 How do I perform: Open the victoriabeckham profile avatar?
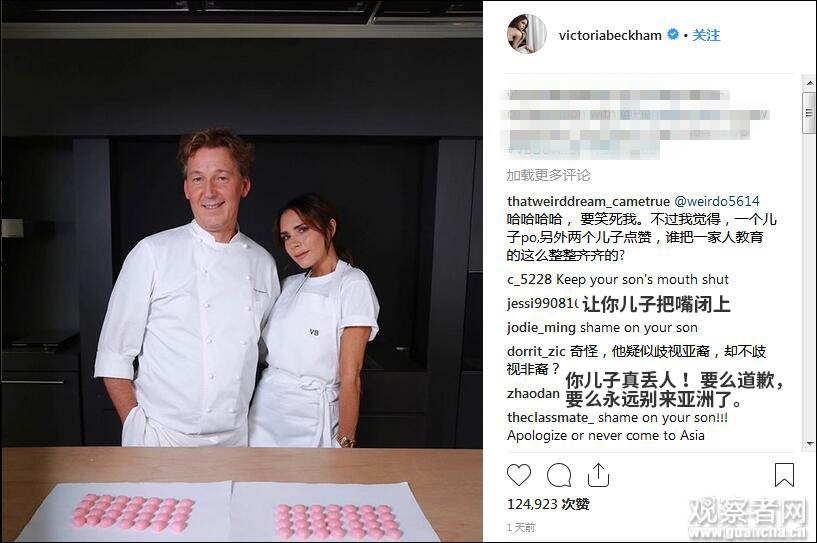click(527, 34)
